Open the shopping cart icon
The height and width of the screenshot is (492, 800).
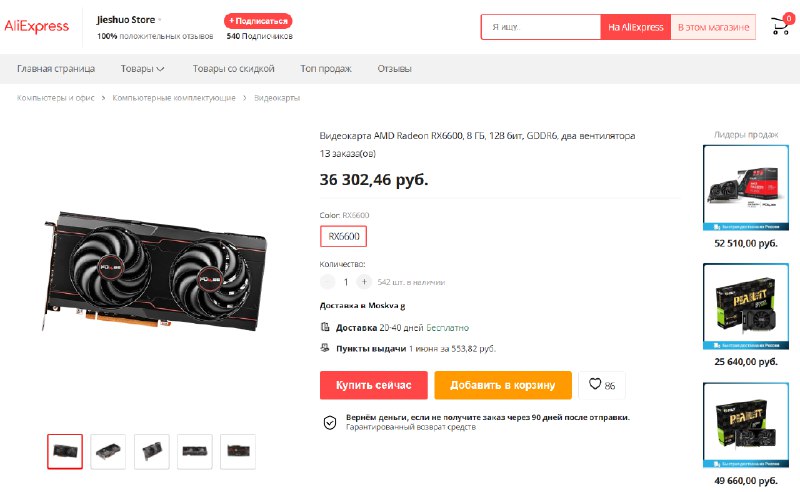point(781,26)
